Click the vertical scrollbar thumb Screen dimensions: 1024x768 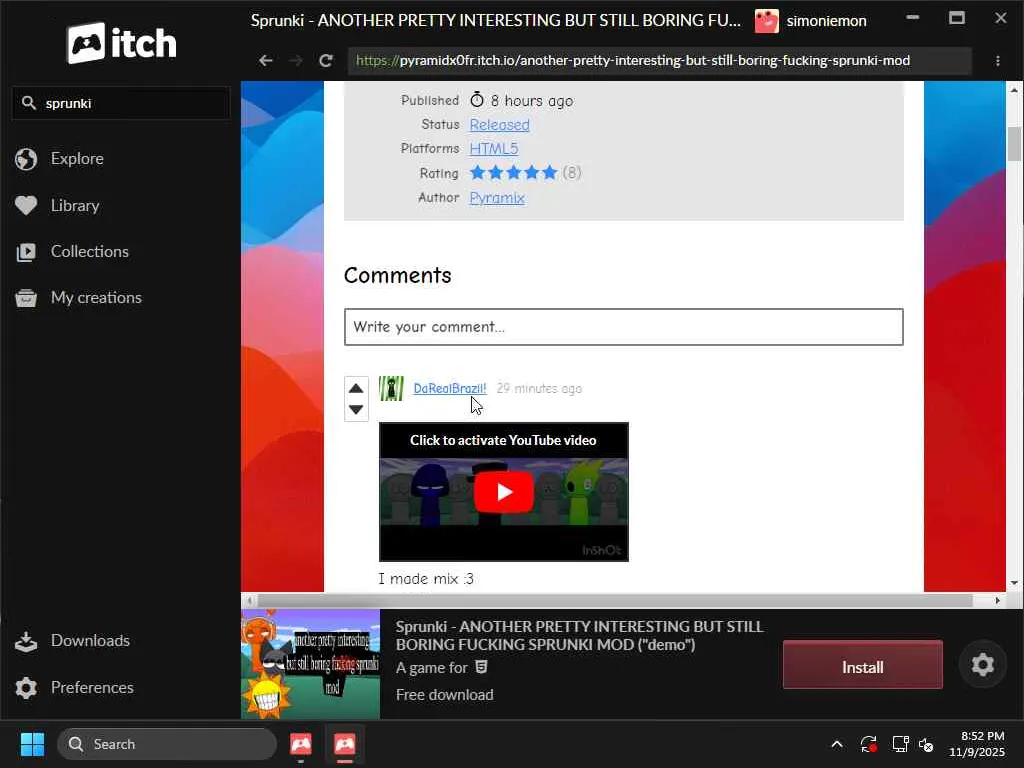pyautogui.click(x=1014, y=144)
